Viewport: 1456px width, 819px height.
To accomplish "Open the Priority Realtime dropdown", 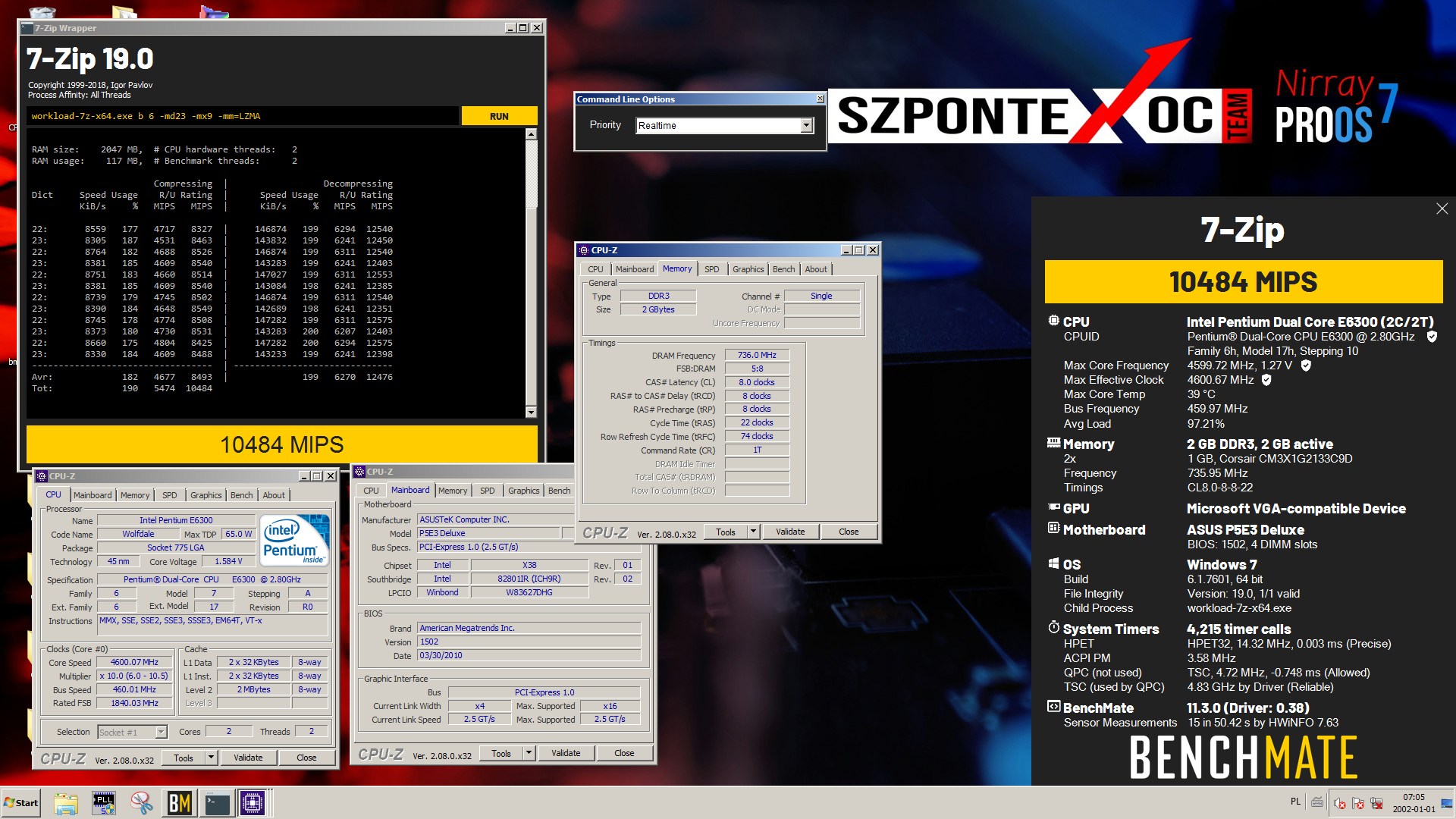I will (x=807, y=125).
